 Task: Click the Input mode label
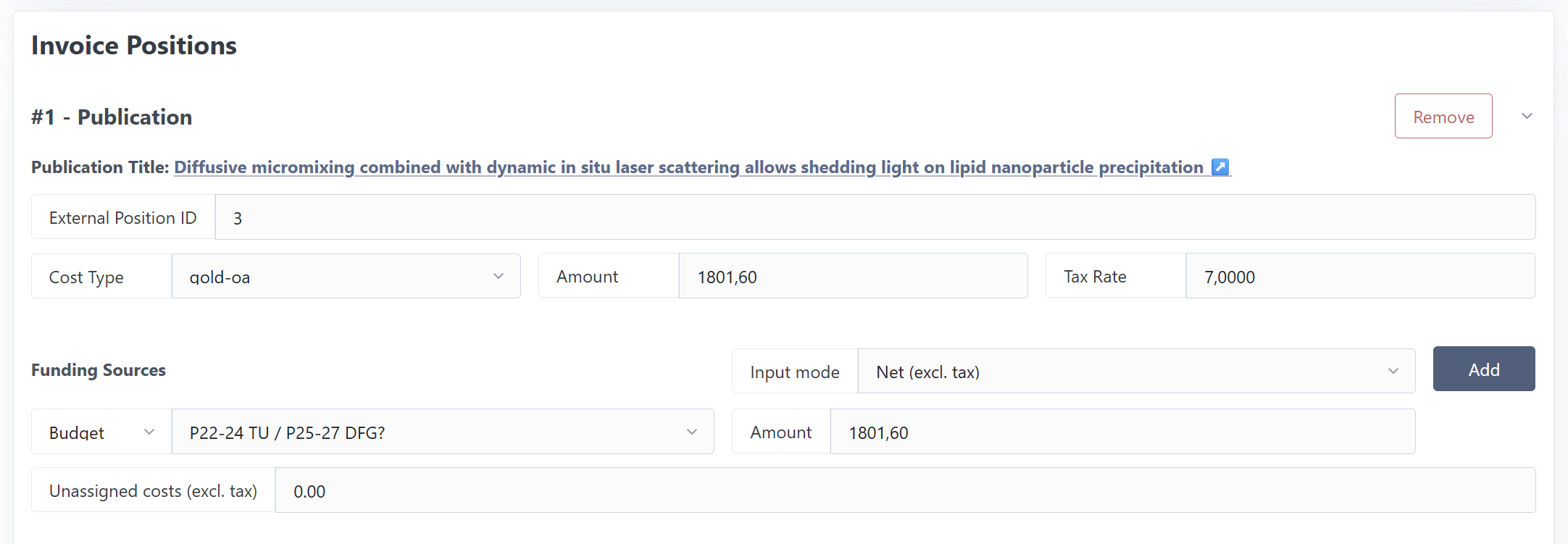(794, 372)
